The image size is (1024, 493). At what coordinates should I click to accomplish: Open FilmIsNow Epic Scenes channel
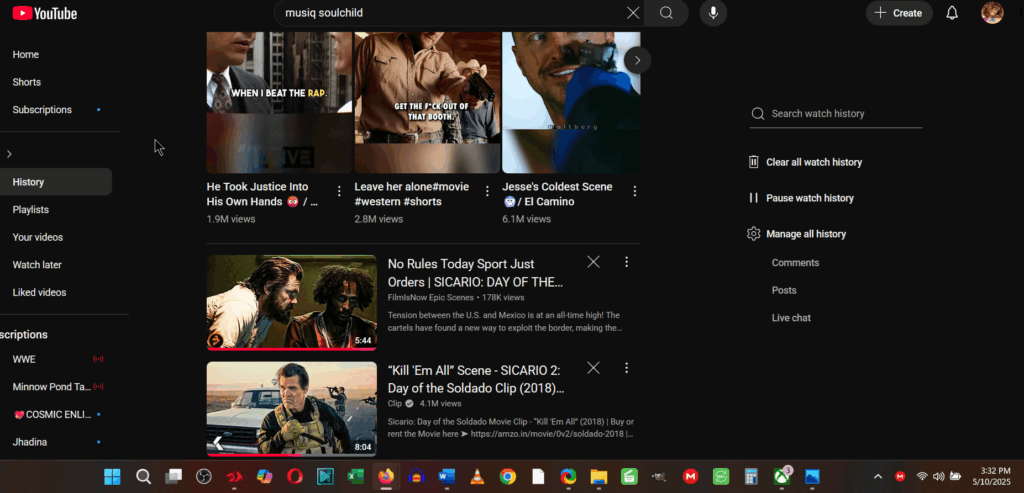click(x=430, y=297)
